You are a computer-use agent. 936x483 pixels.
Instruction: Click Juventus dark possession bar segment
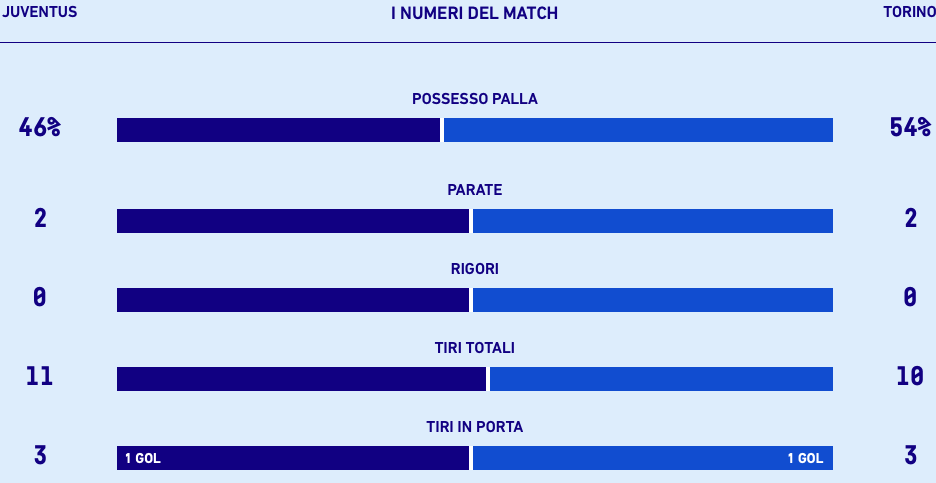tap(278, 130)
